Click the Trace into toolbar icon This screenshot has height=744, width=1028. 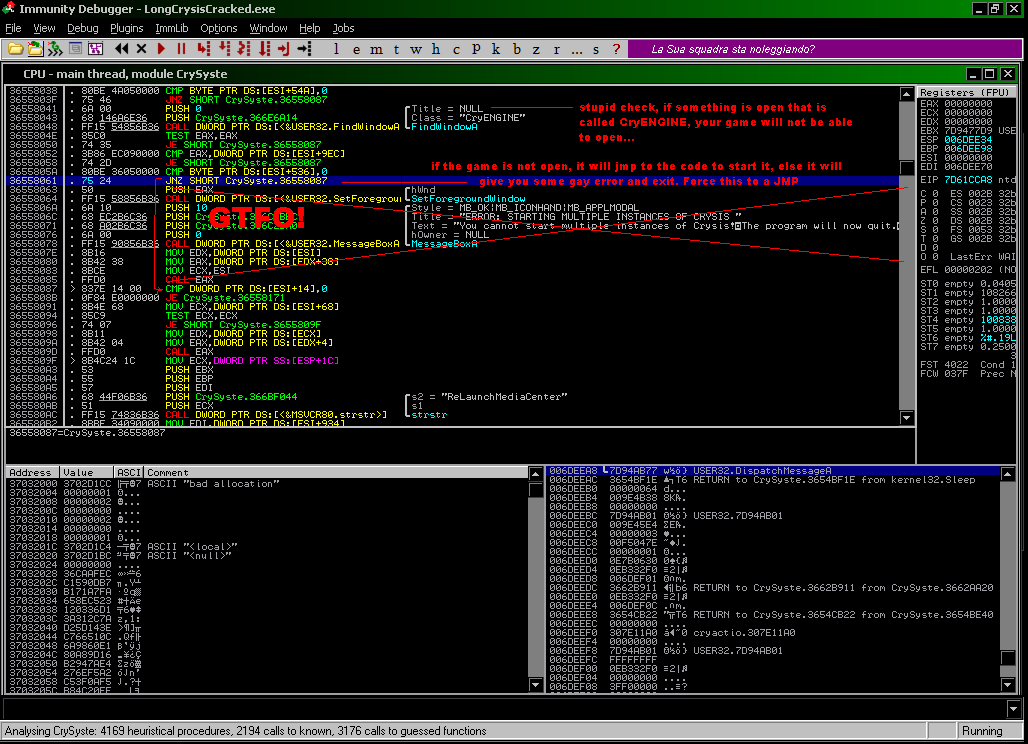244,49
